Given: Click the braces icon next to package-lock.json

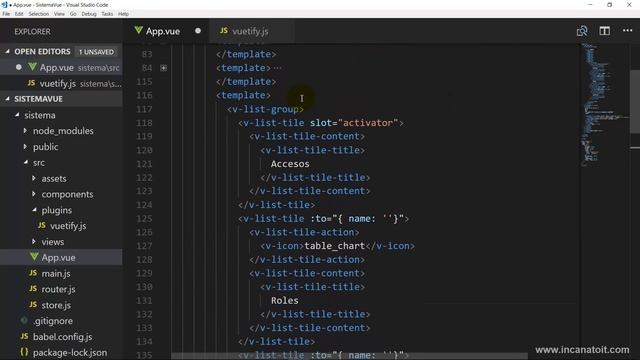Looking at the screenshot, I should tap(24, 352).
